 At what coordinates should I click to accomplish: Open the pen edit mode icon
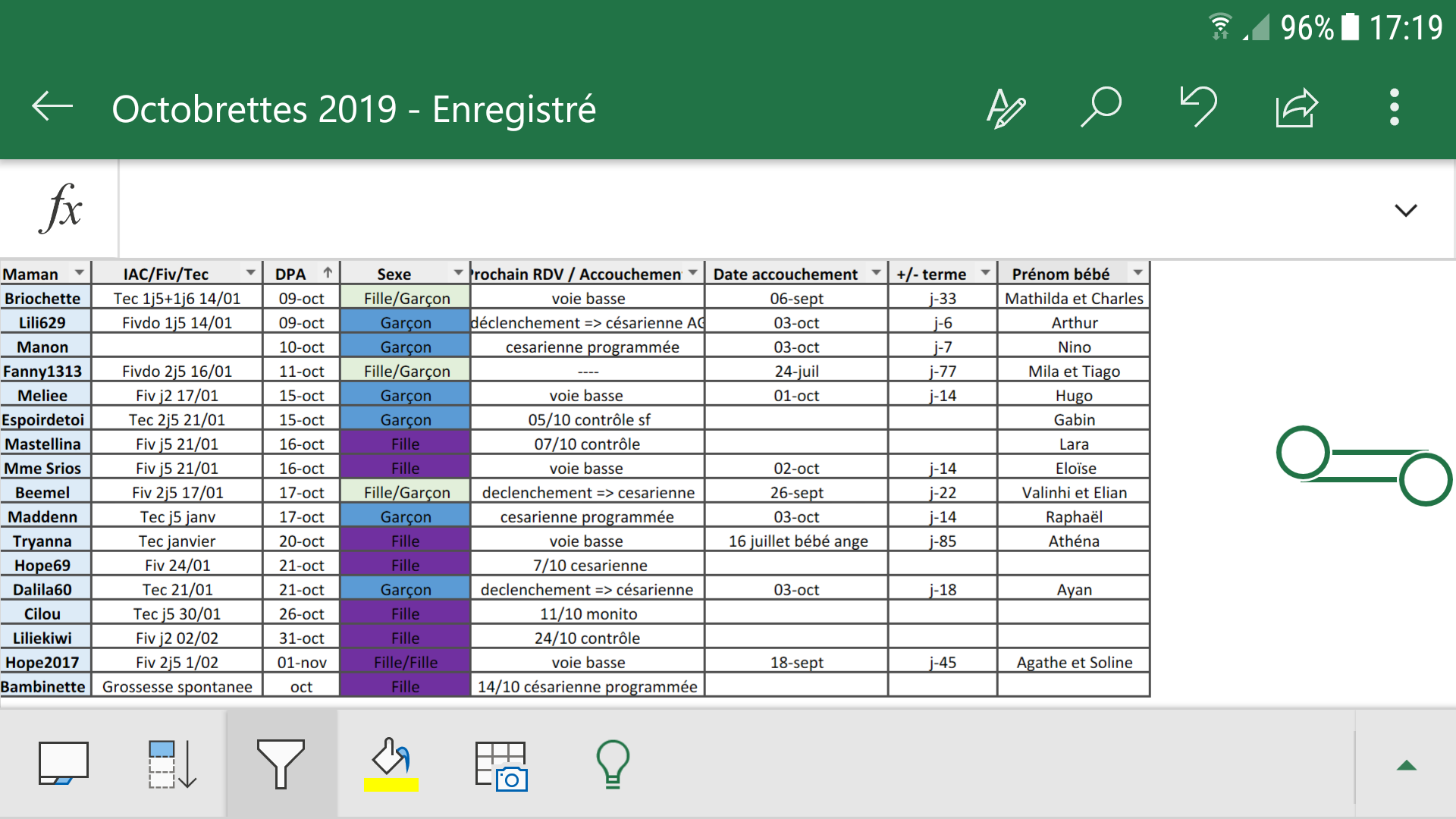[x=1006, y=108]
